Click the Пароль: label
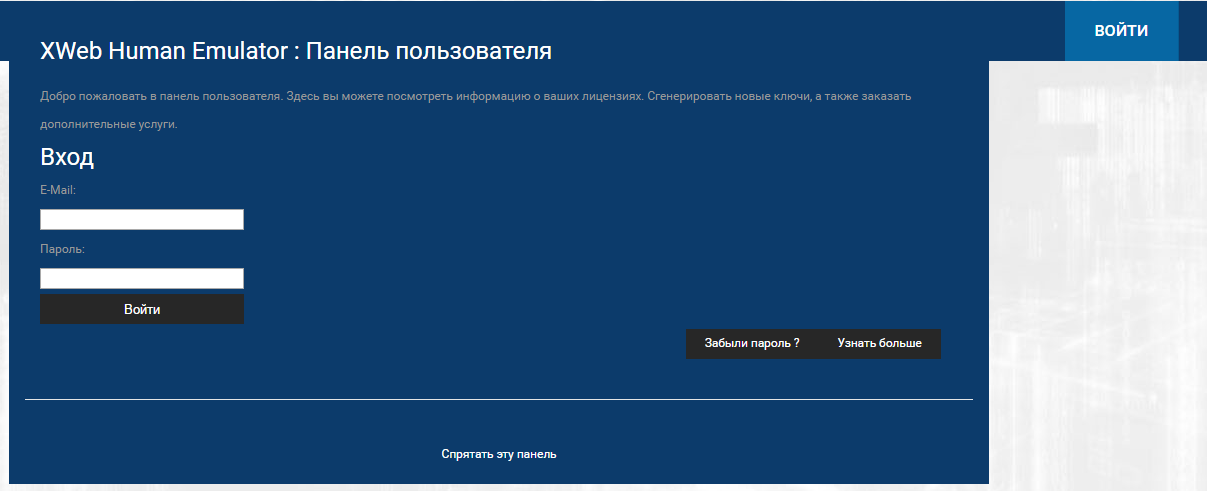Viewport: 1207px width, 491px height. point(62,249)
